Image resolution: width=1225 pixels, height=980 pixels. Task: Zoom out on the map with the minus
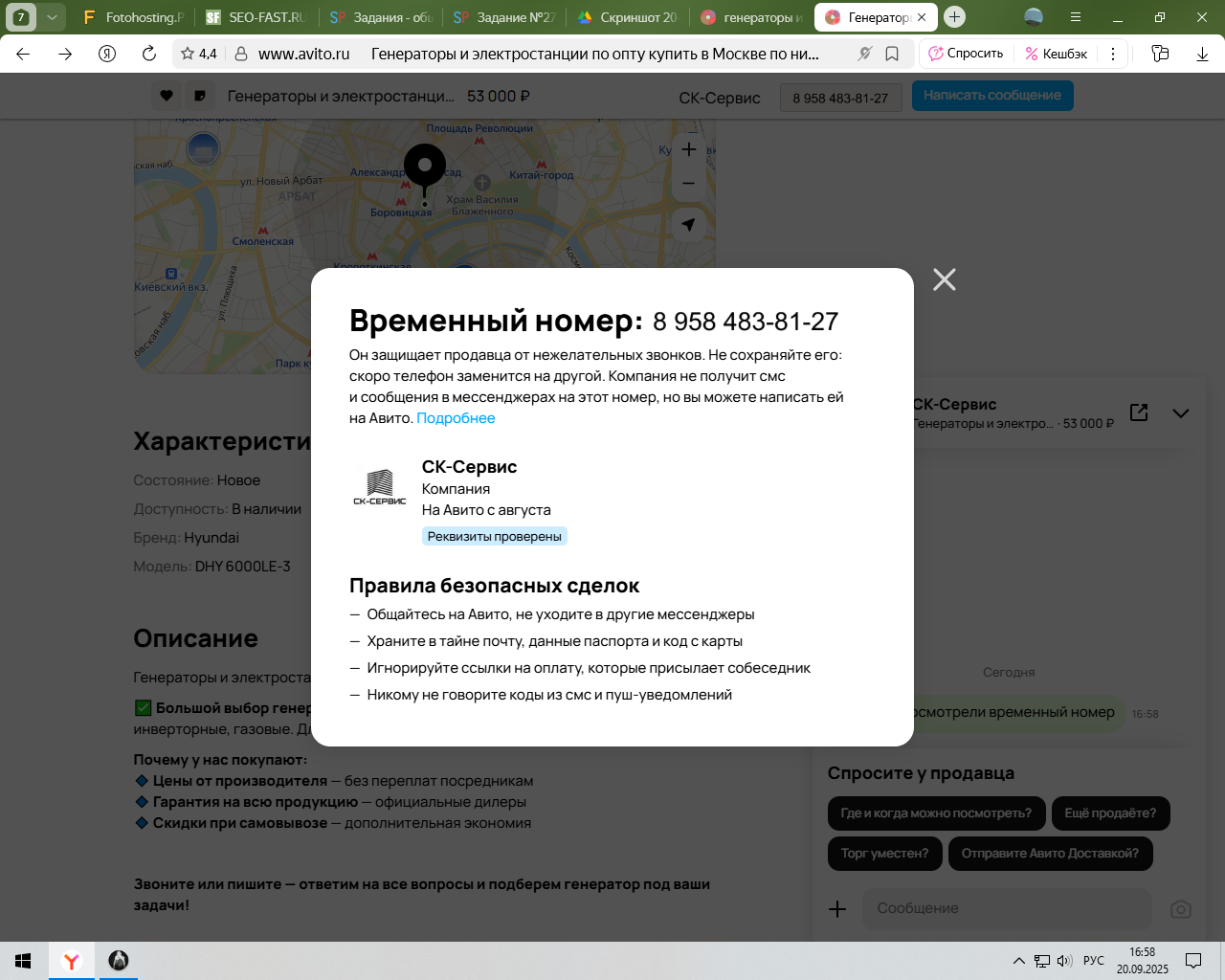688,183
